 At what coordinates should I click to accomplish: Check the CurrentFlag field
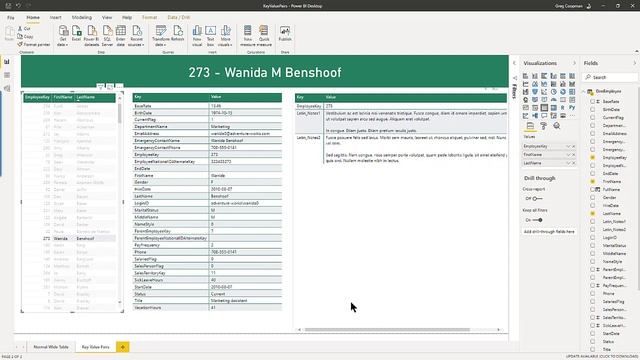tap(593, 118)
